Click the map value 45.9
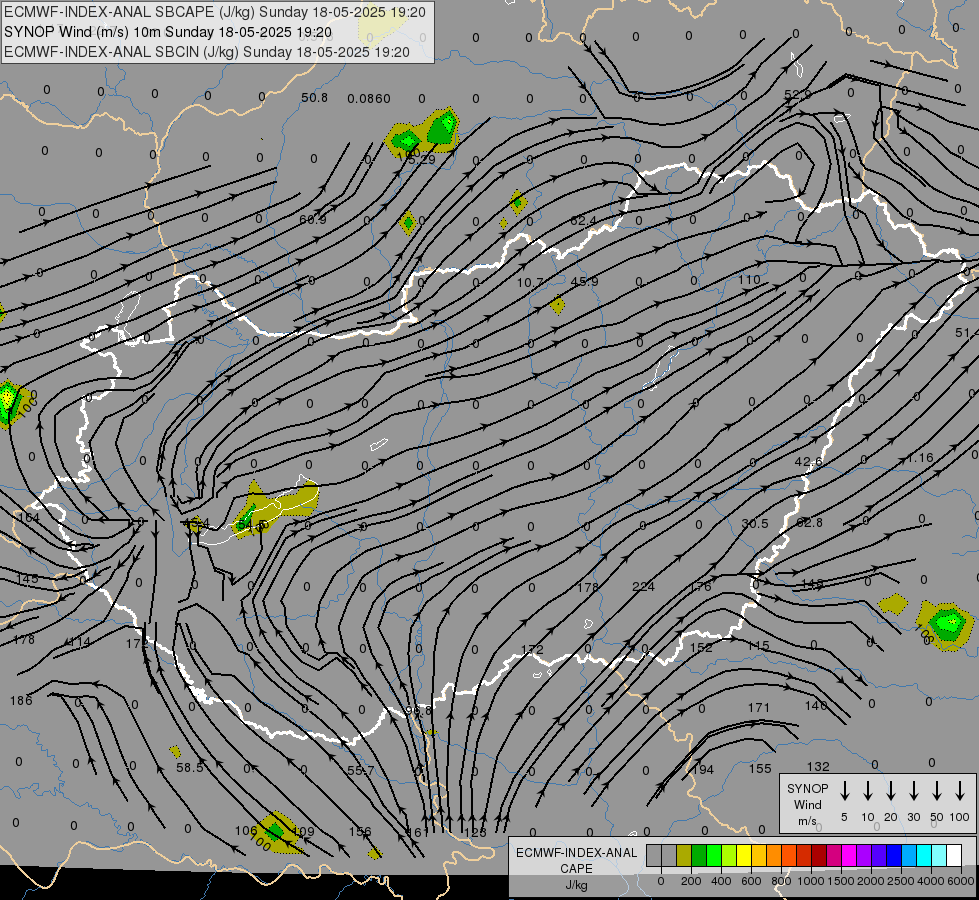The width and height of the screenshot is (979, 900). [584, 282]
